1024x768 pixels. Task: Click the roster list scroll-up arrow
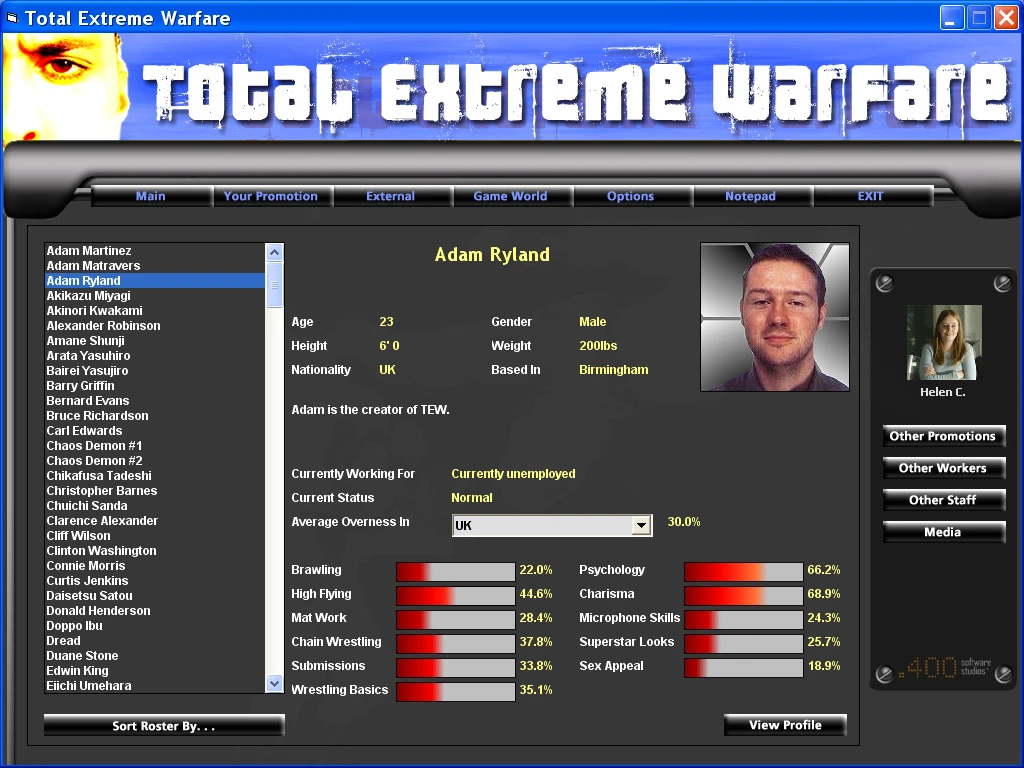click(274, 252)
